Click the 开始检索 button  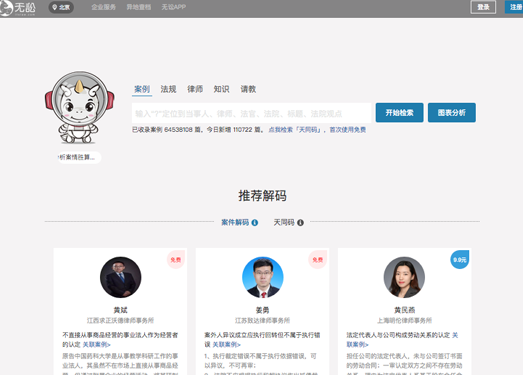[x=399, y=113]
